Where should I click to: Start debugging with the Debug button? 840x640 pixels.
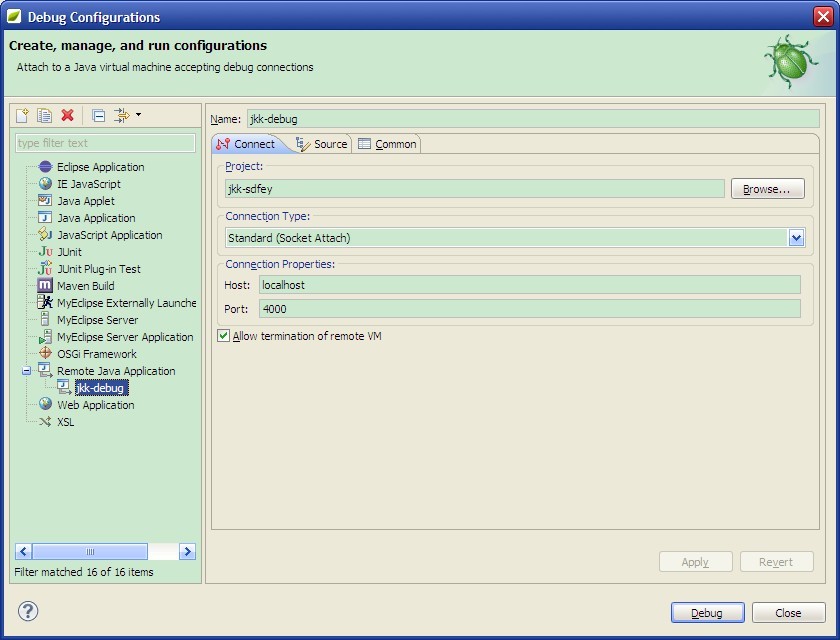[706, 612]
